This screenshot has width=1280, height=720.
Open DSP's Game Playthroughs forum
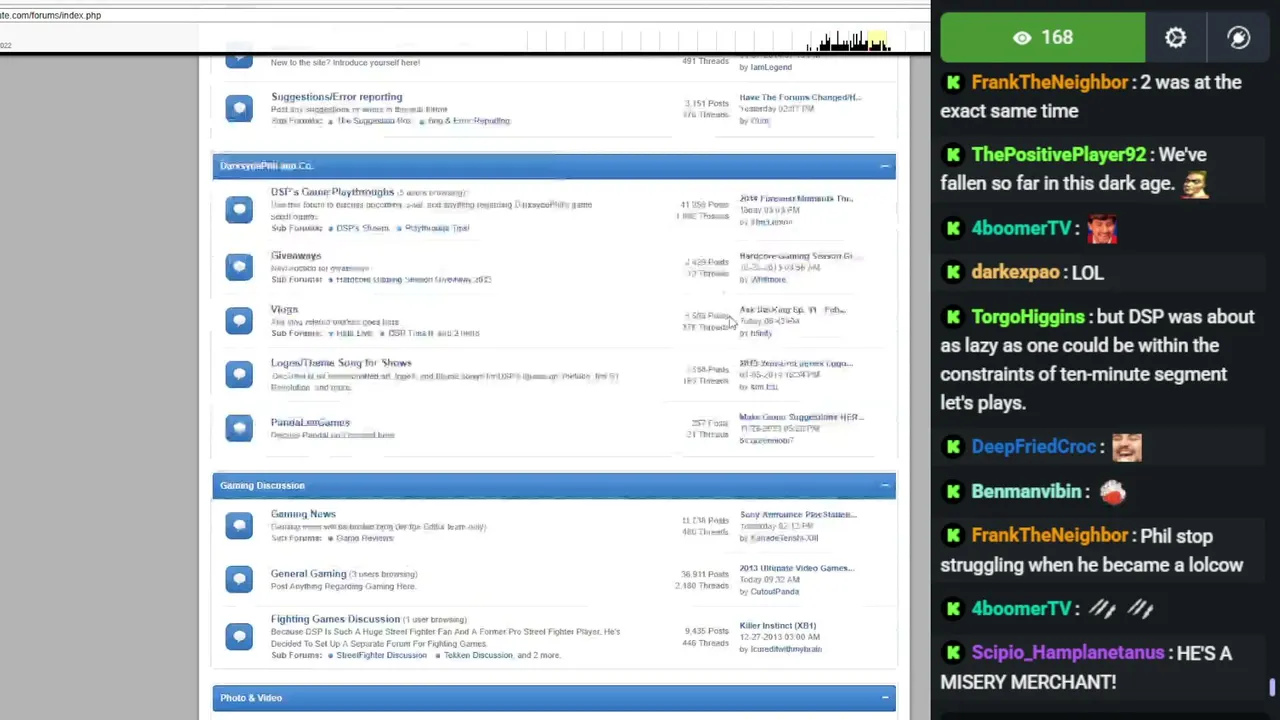tap(332, 192)
